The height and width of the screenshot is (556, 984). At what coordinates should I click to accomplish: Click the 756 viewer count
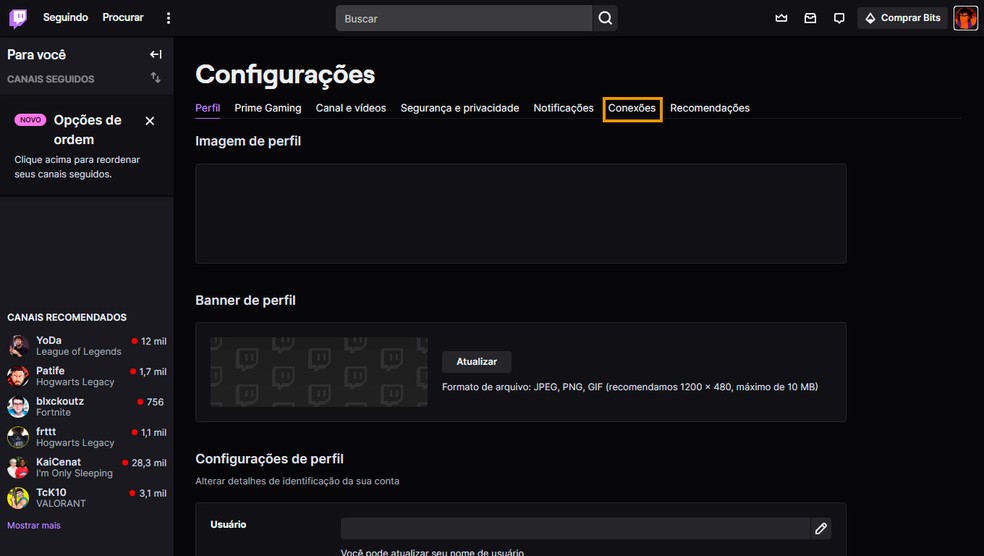coord(155,402)
